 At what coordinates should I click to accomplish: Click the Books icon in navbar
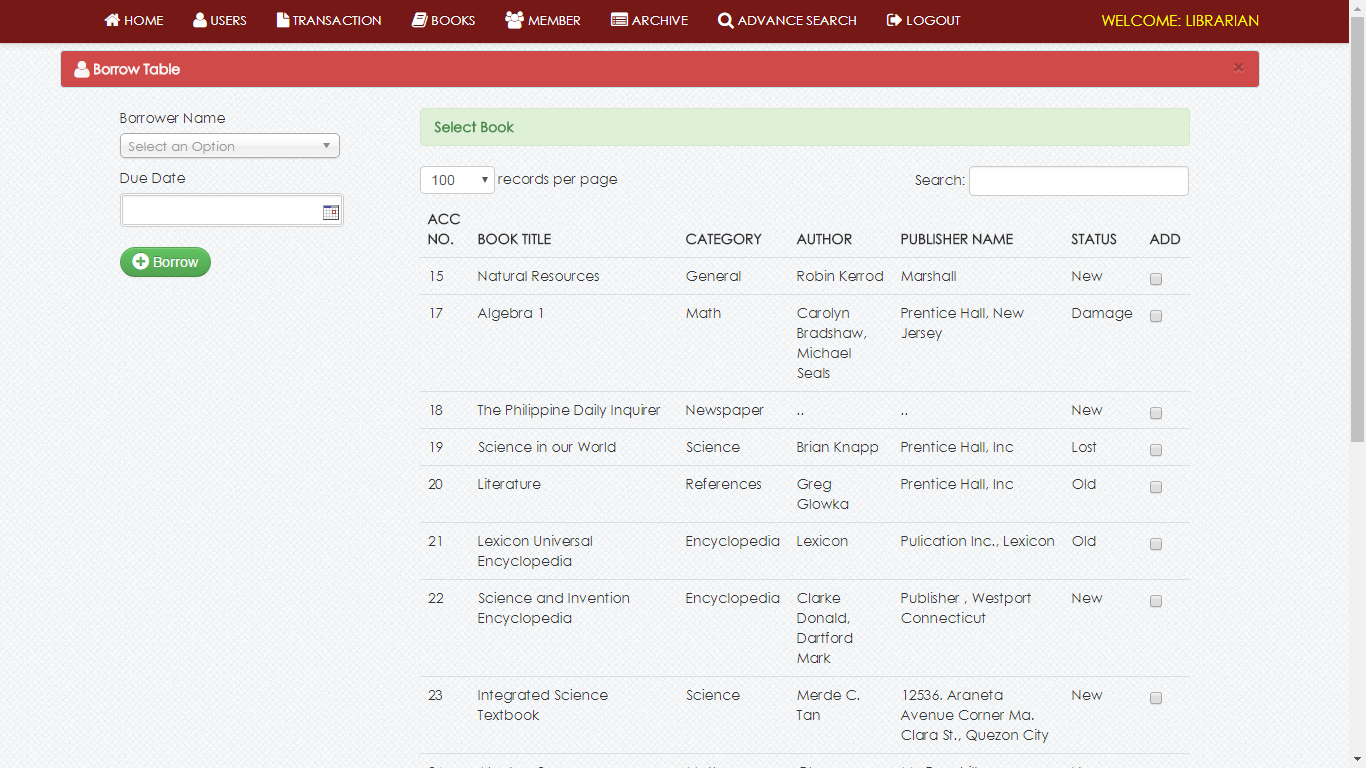(x=420, y=20)
